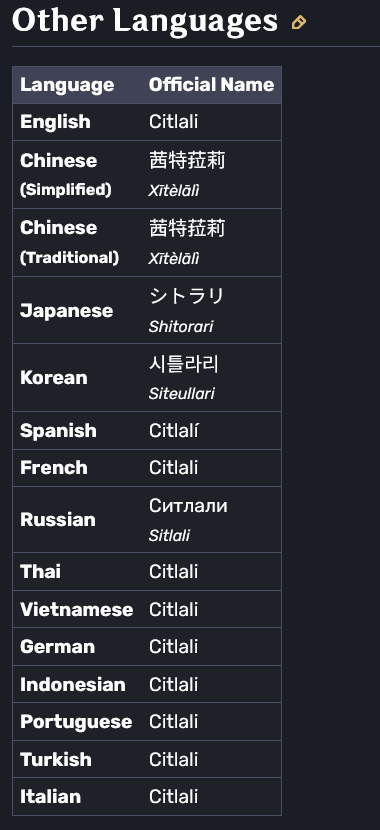The height and width of the screenshot is (830, 380).
Task: Click the Italian row label
Action: tap(50, 797)
